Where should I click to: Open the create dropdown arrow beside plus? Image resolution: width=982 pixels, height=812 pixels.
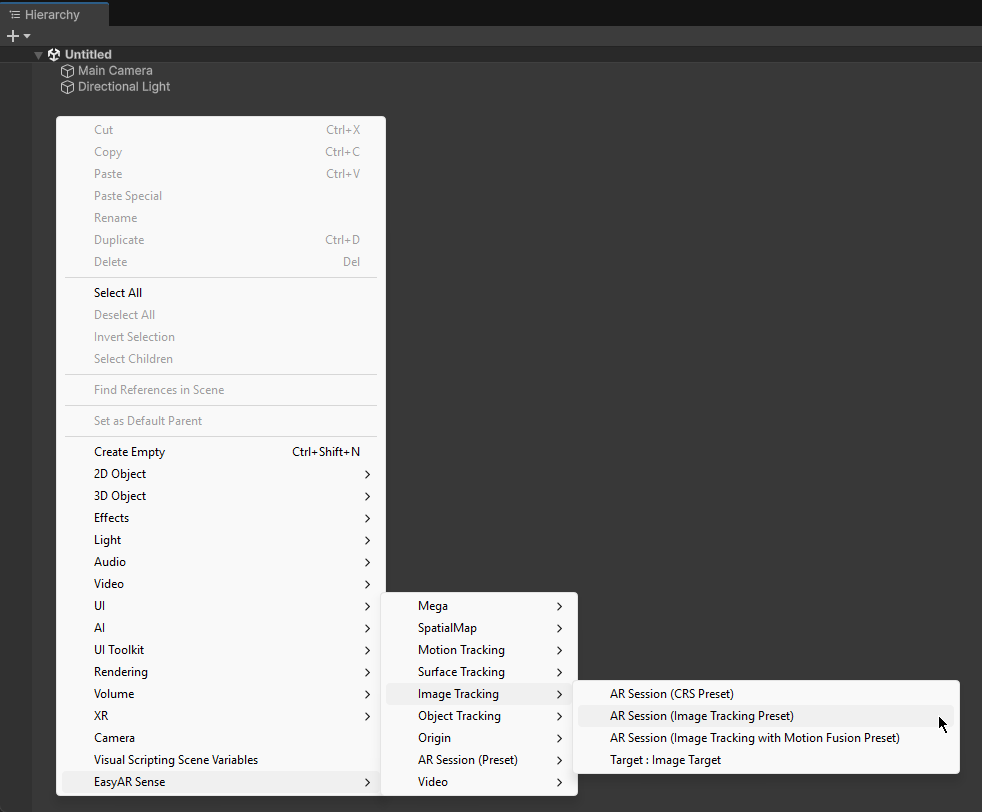(27, 36)
